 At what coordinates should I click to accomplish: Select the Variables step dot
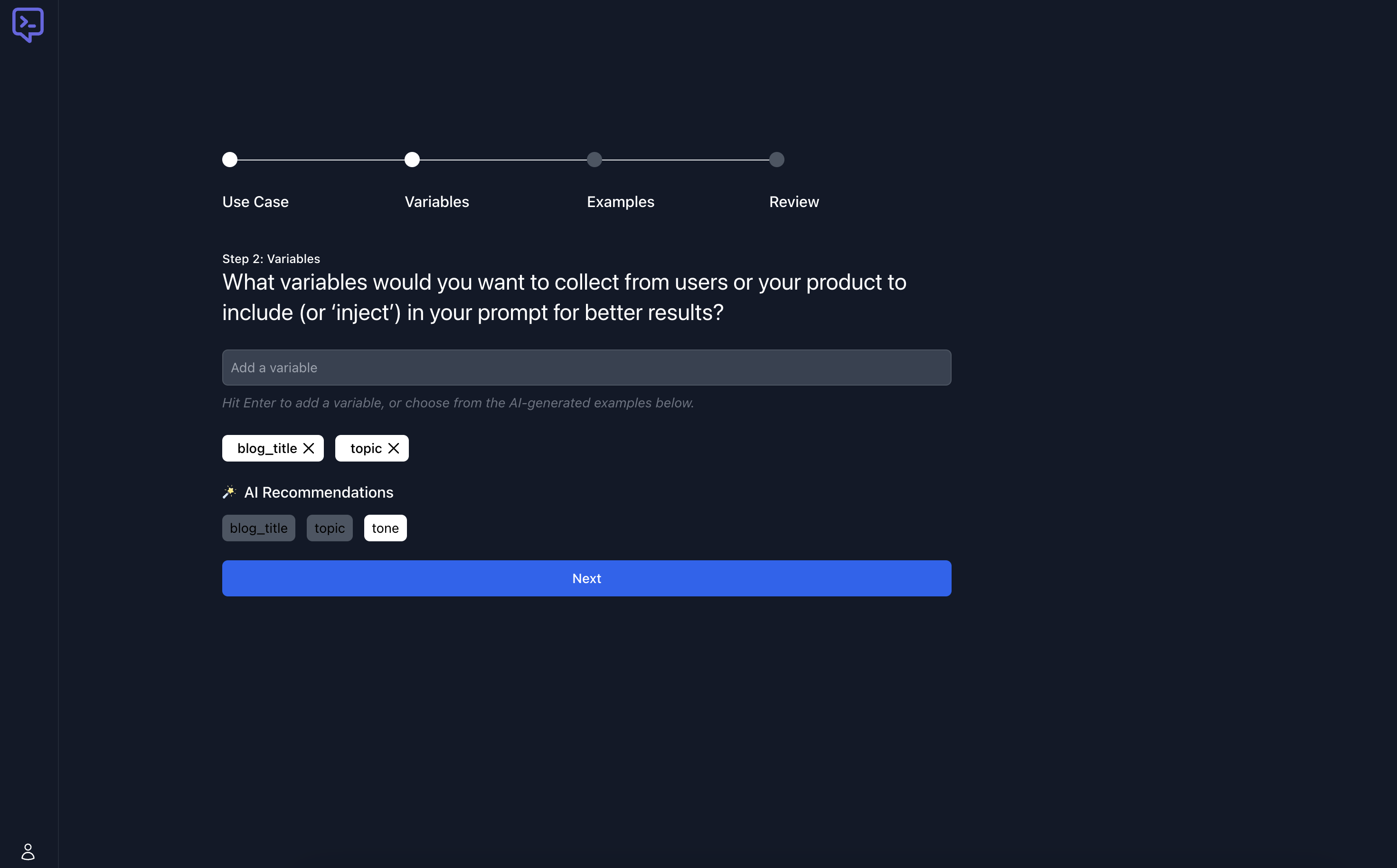click(412, 160)
